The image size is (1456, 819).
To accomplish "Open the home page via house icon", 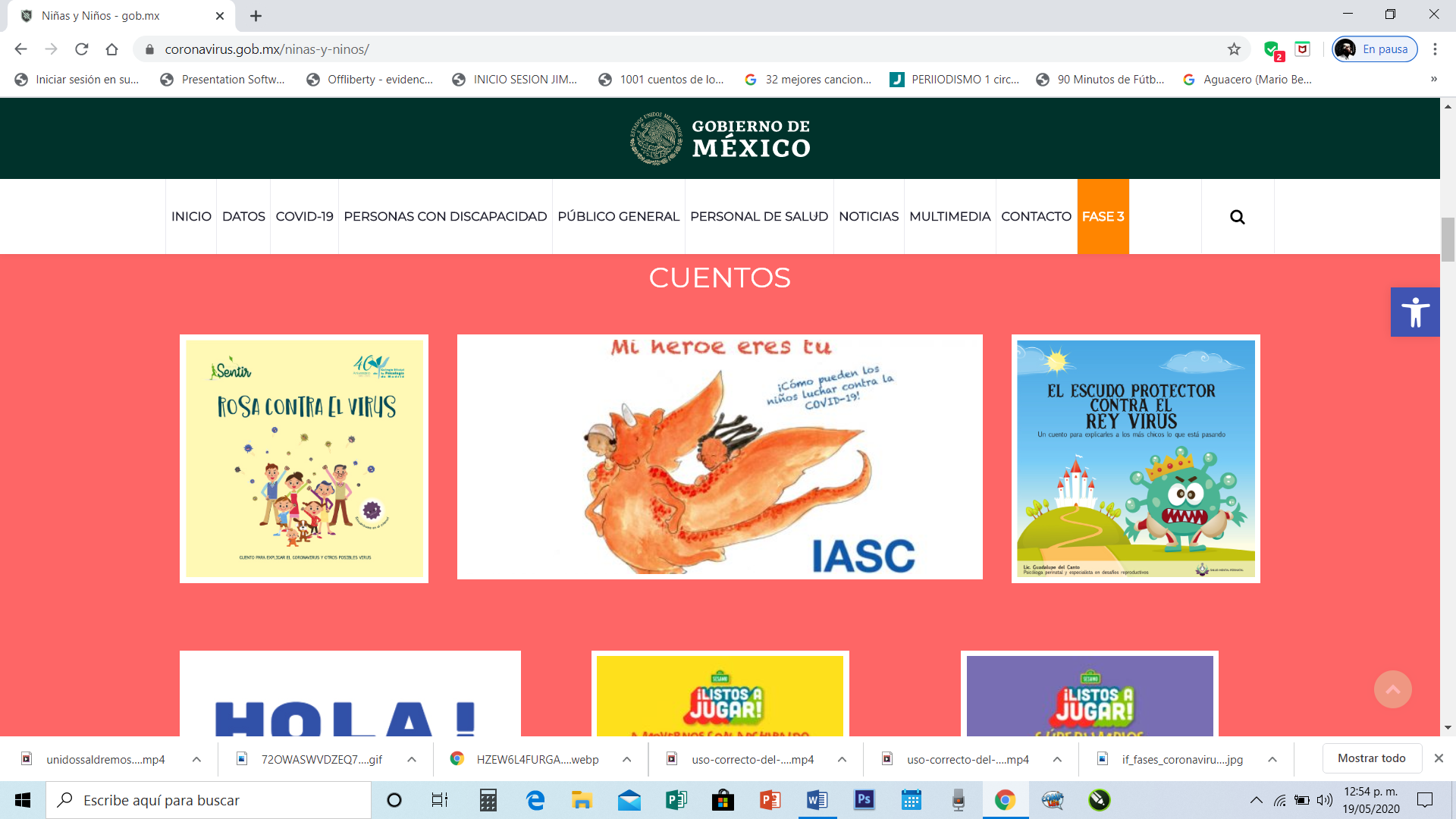I will pyautogui.click(x=111, y=49).
